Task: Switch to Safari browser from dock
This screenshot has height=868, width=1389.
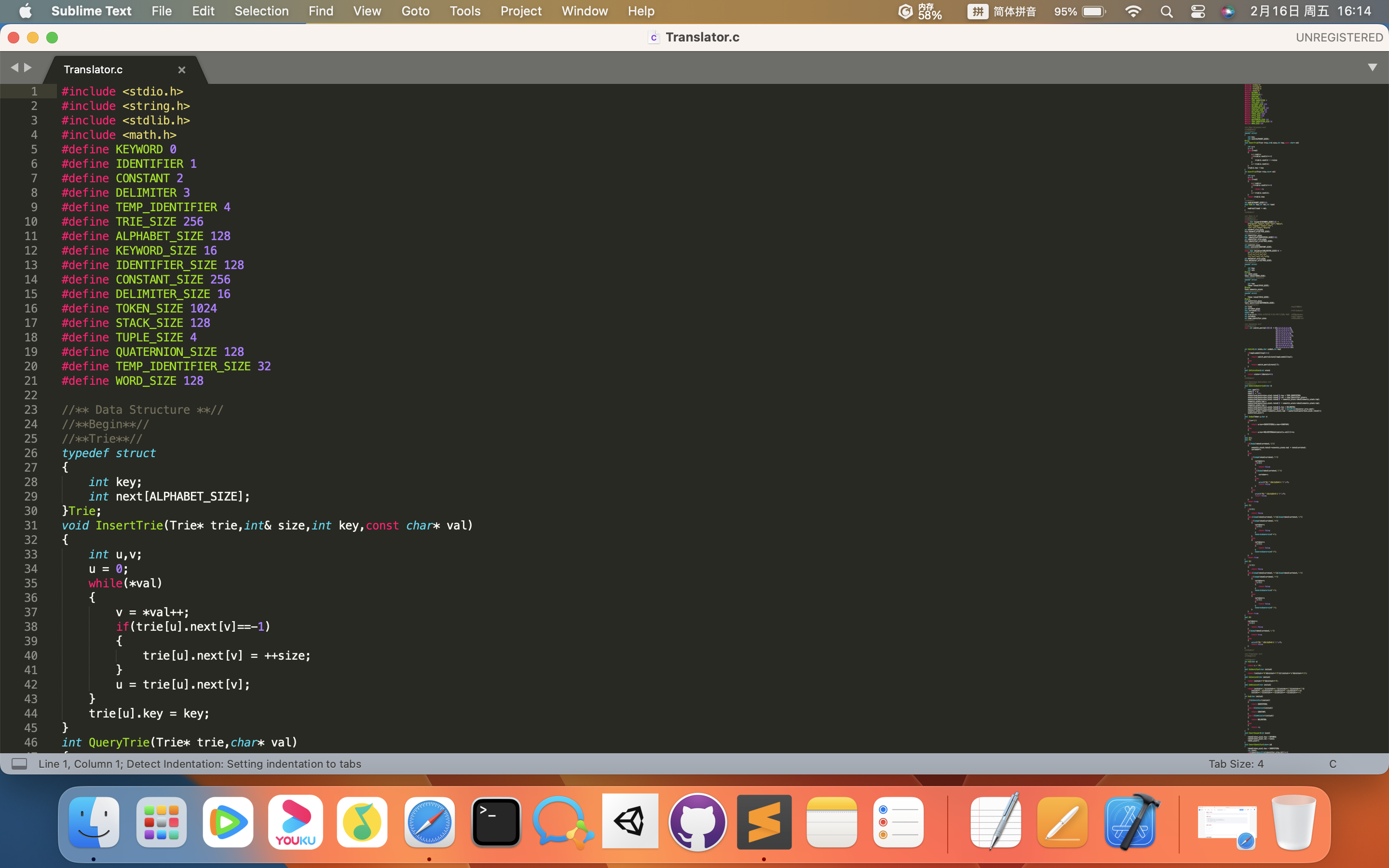Action: coord(429,822)
